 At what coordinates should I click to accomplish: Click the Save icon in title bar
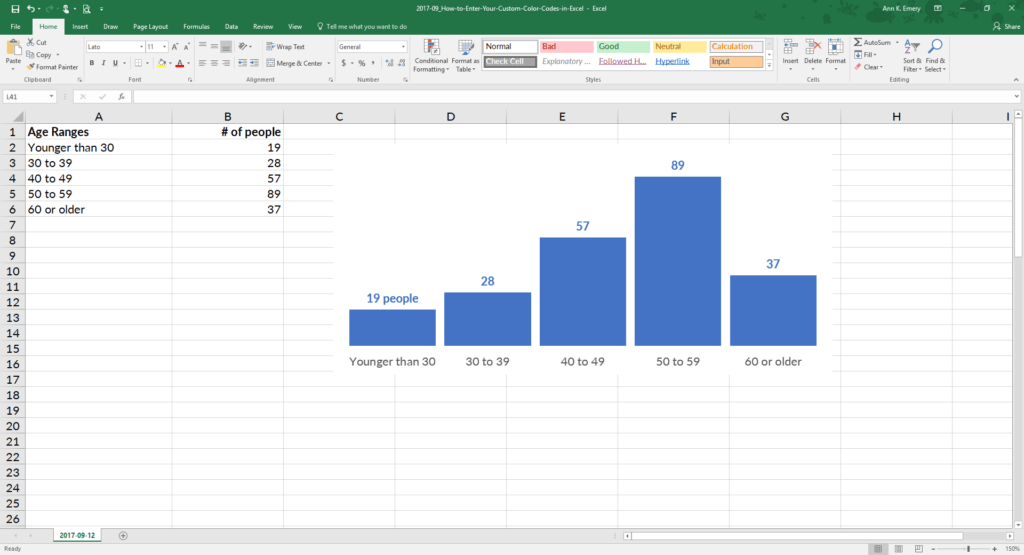pyautogui.click(x=15, y=8)
